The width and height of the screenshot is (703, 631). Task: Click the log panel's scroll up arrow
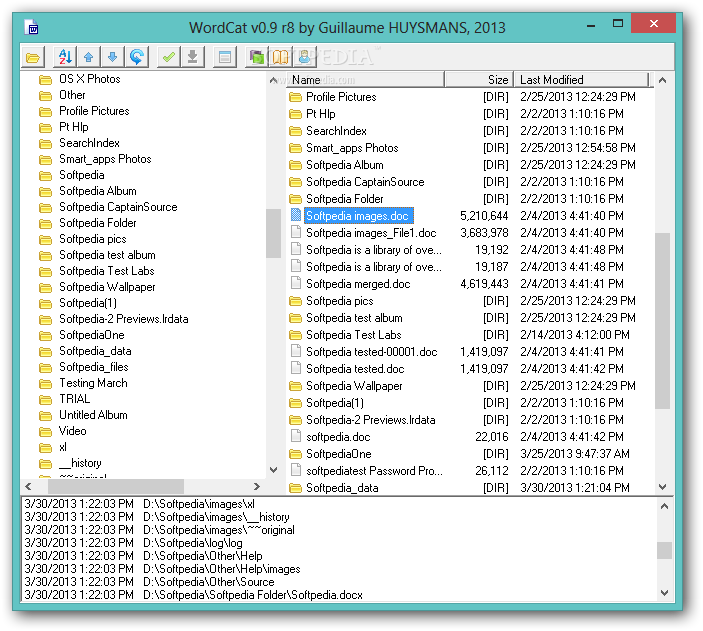[x=664, y=506]
